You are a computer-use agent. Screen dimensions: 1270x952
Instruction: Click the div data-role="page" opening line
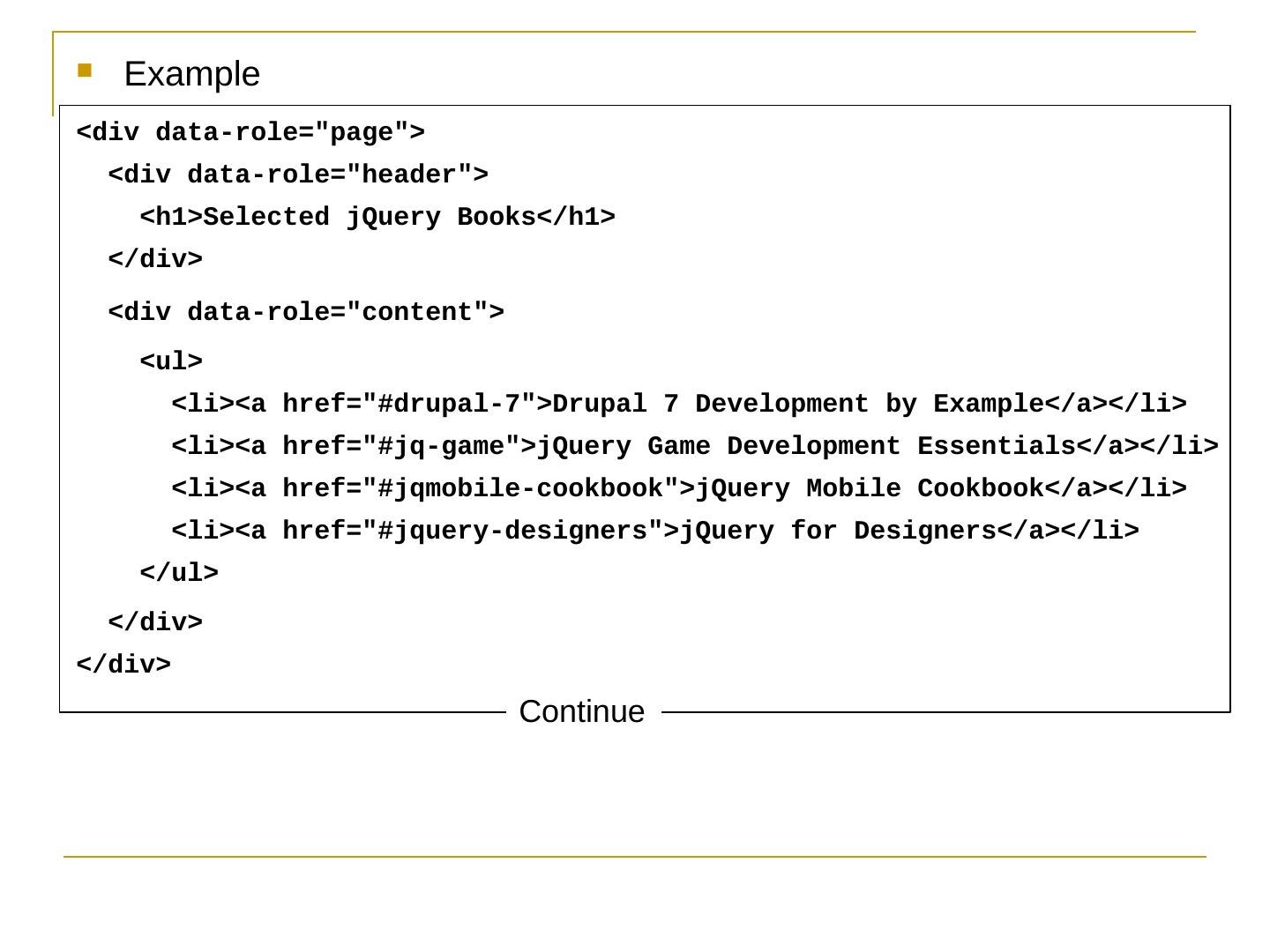(250, 133)
